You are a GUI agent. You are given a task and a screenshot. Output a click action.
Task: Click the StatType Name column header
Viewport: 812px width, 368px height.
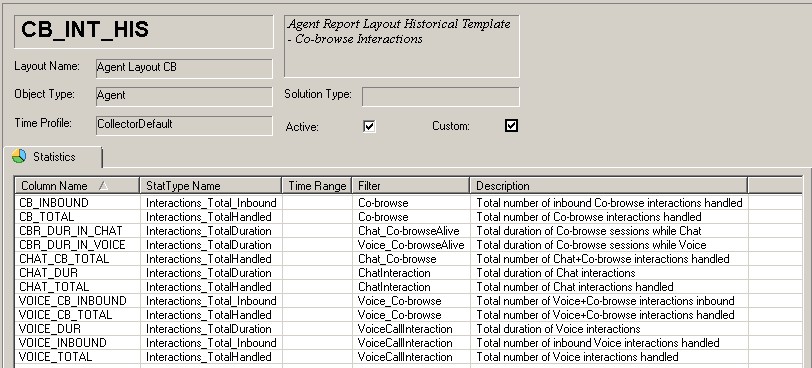tap(211, 186)
